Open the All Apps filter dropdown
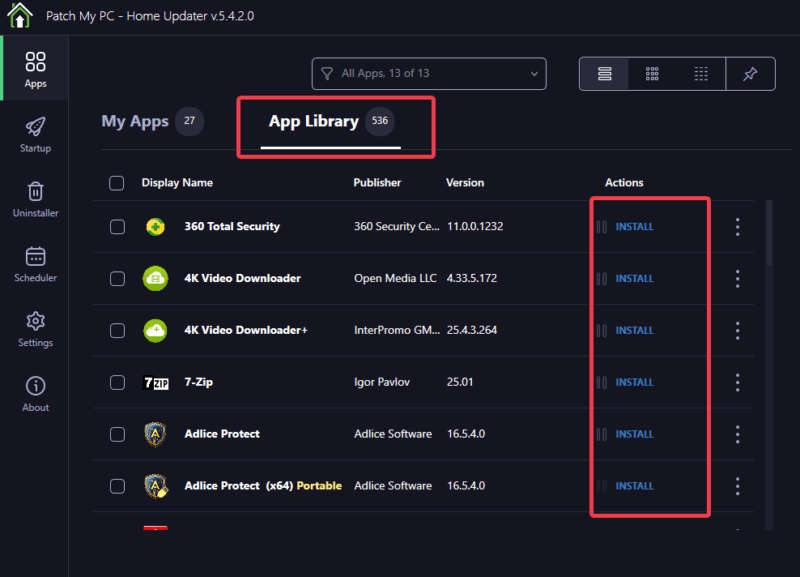The height and width of the screenshot is (577, 800). (x=428, y=73)
